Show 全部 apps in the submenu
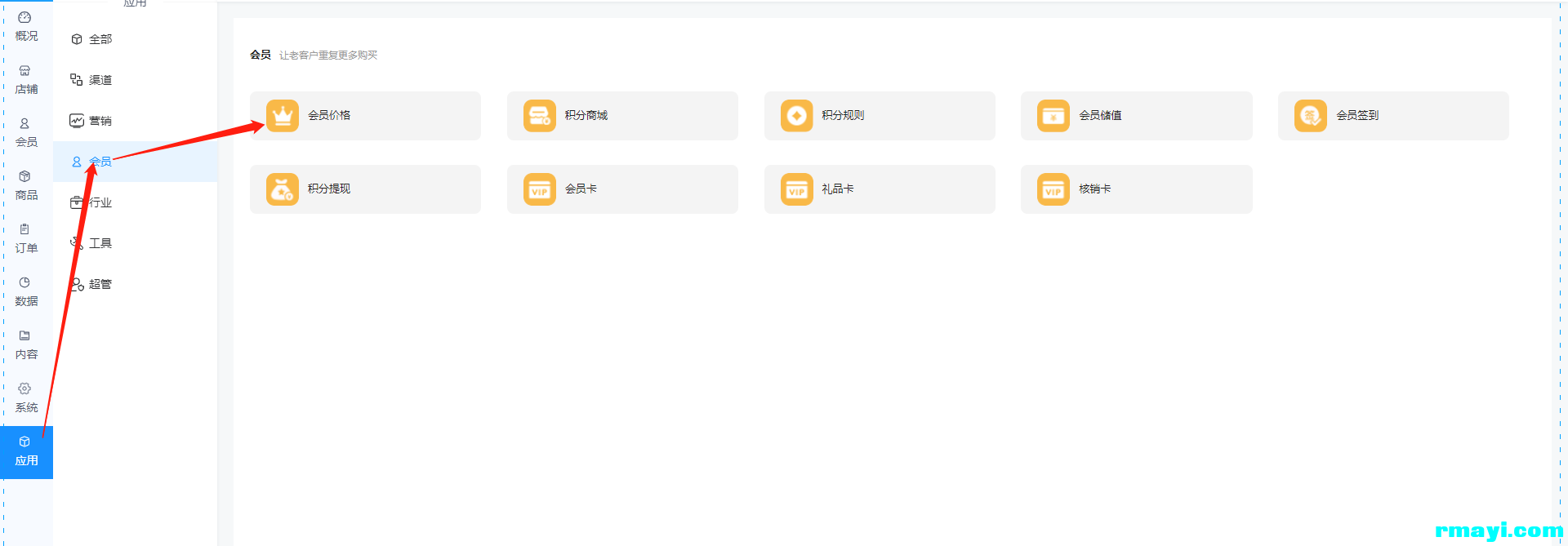 pyautogui.click(x=136, y=39)
